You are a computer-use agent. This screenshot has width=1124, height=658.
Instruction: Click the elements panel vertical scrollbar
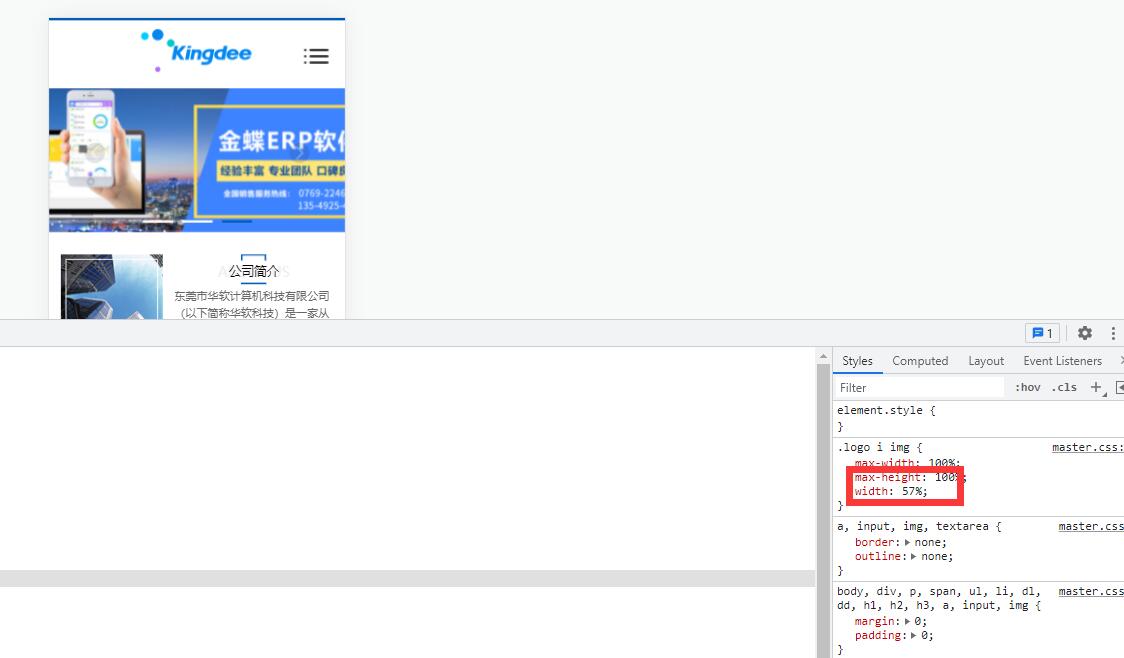(x=824, y=510)
